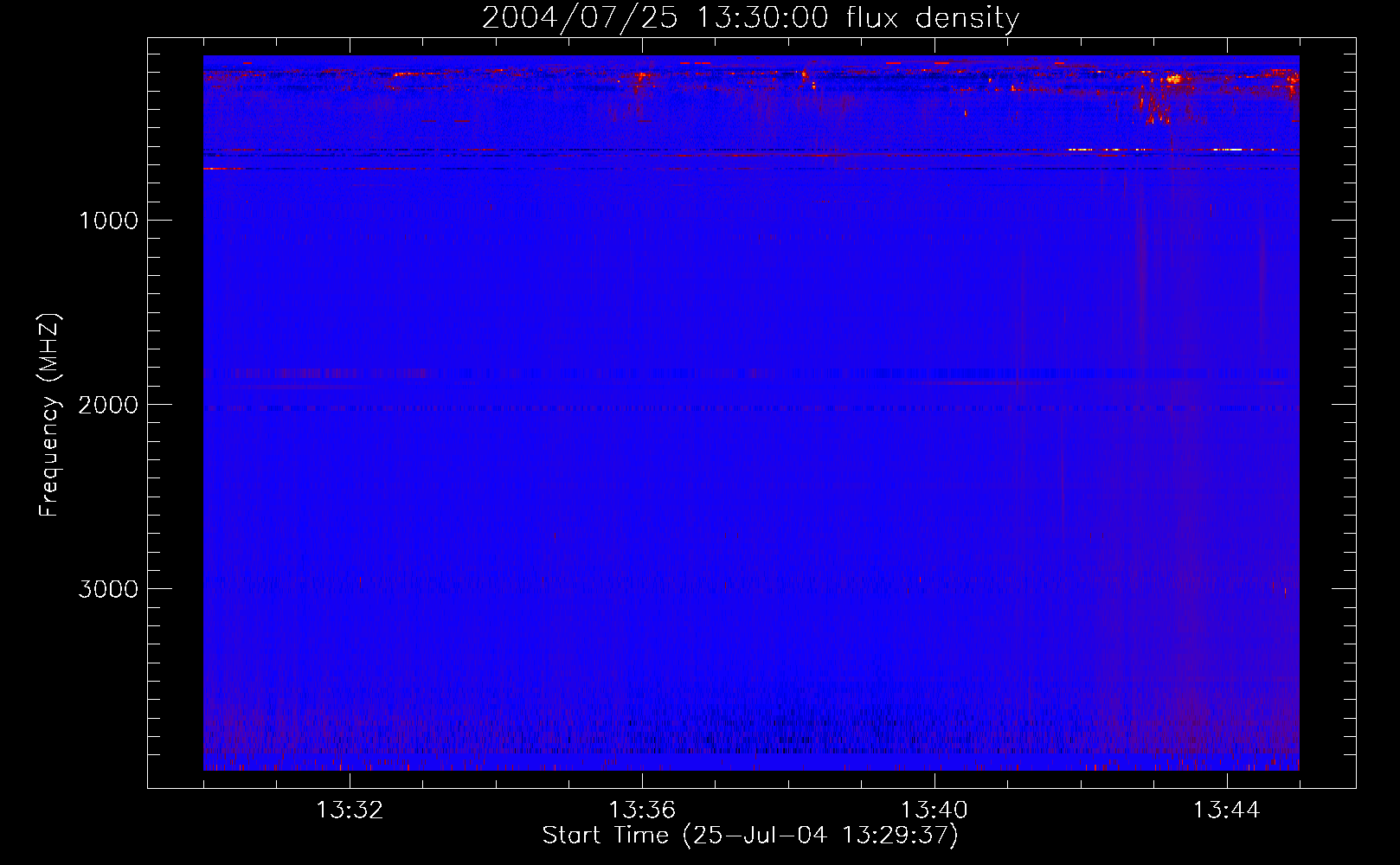Click the 13:44 time tick label

[1227, 811]
